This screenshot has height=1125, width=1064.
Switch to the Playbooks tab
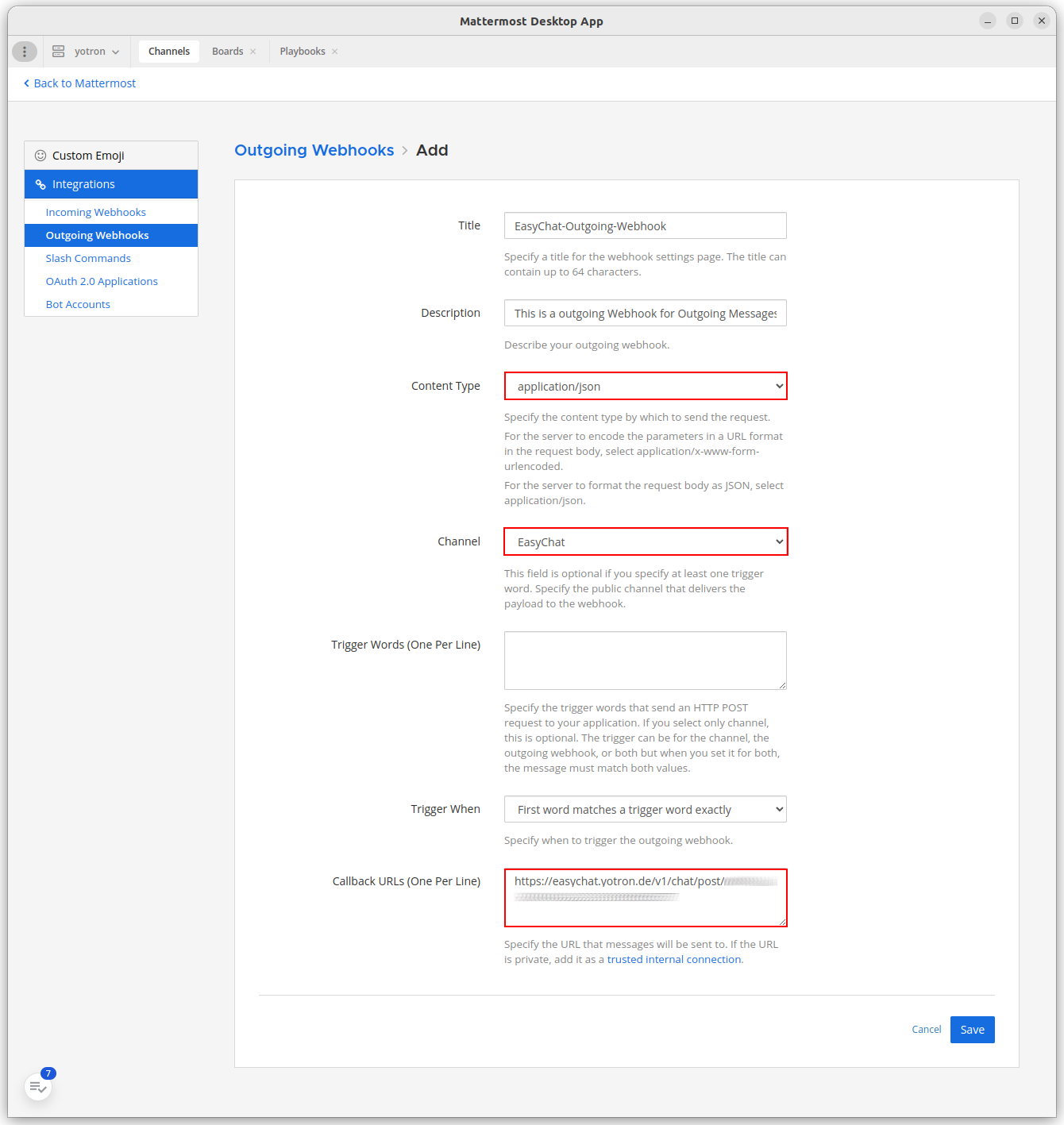(x=303, y=52)
